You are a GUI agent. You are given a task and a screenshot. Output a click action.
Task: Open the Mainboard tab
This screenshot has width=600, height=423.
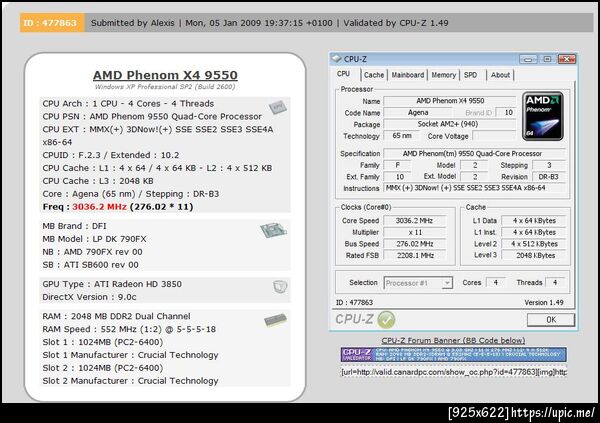click(x=408, y=75)
